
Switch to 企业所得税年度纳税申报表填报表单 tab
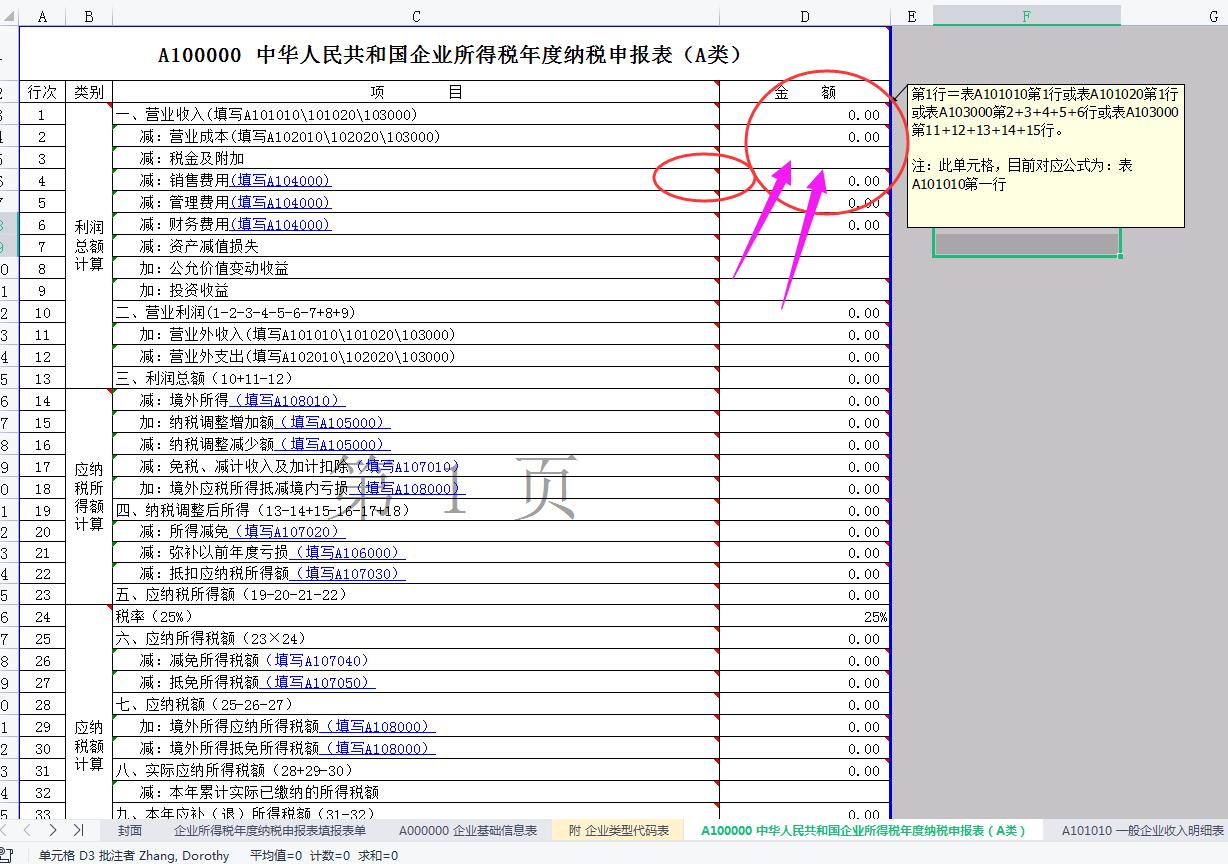[x=272, y=830]
